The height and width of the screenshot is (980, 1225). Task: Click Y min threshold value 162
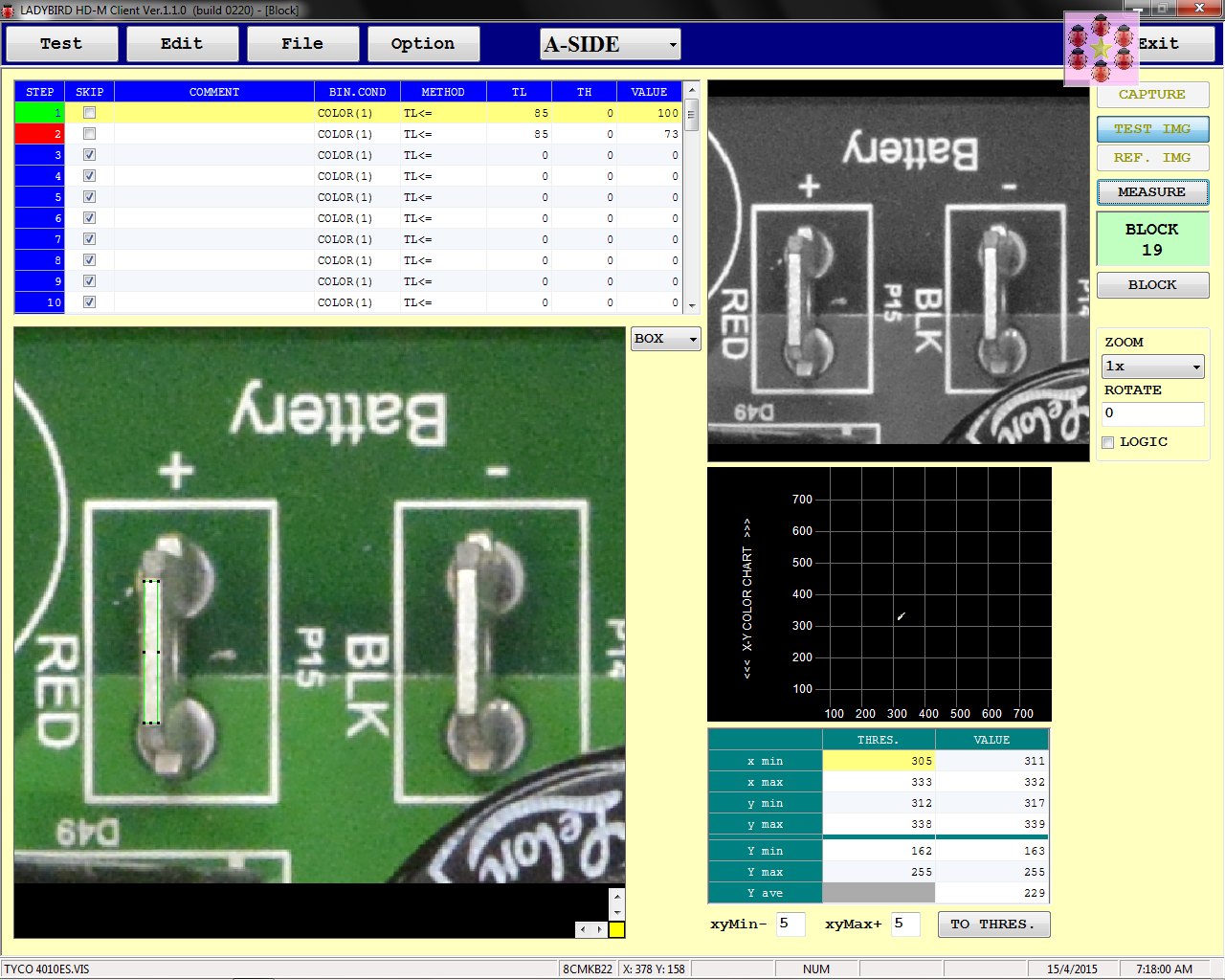pos(879,851)
